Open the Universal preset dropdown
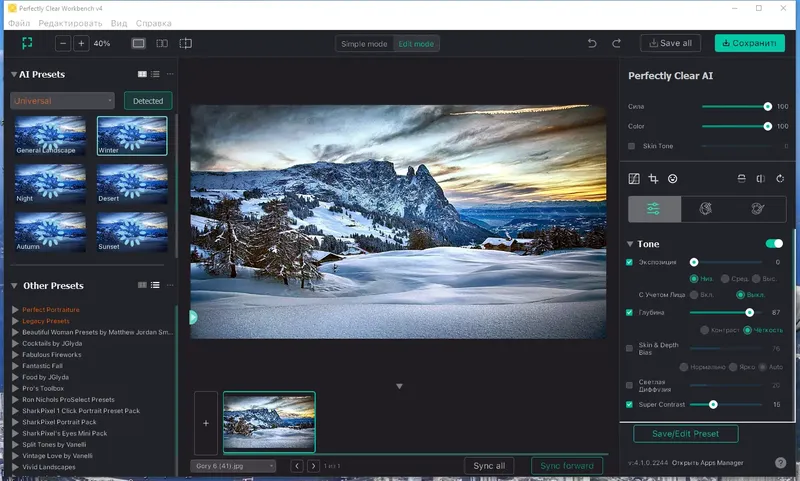This screenshot has height=481, width=800. [62, 101]
